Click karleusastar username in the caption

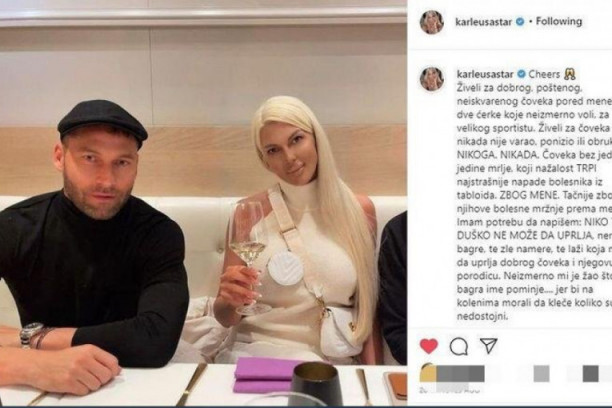pyautogui.click(x=485, y=74)
